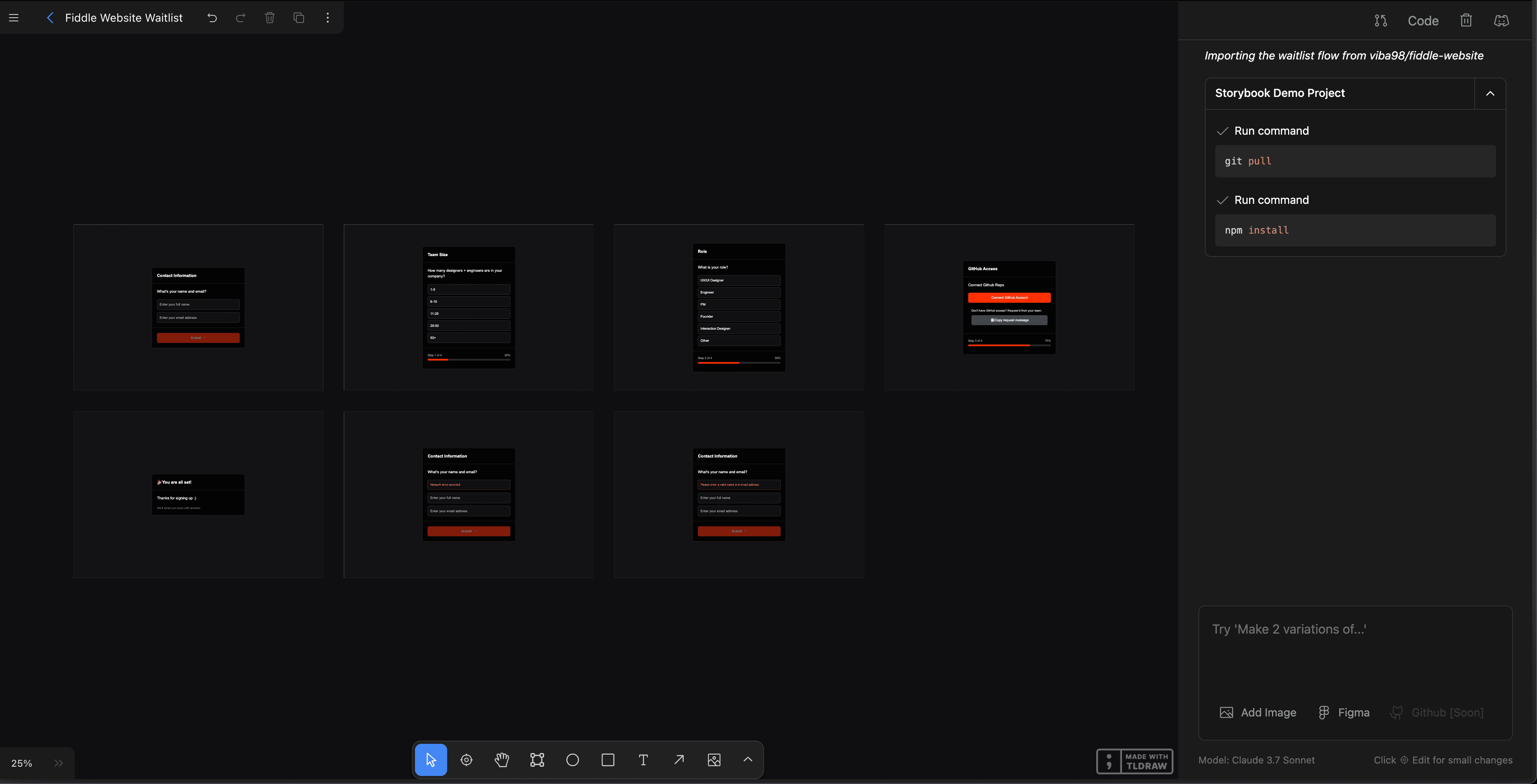Select the 26-50 team size option
The image size is (1537, 784).
click(x=468, y=326)
